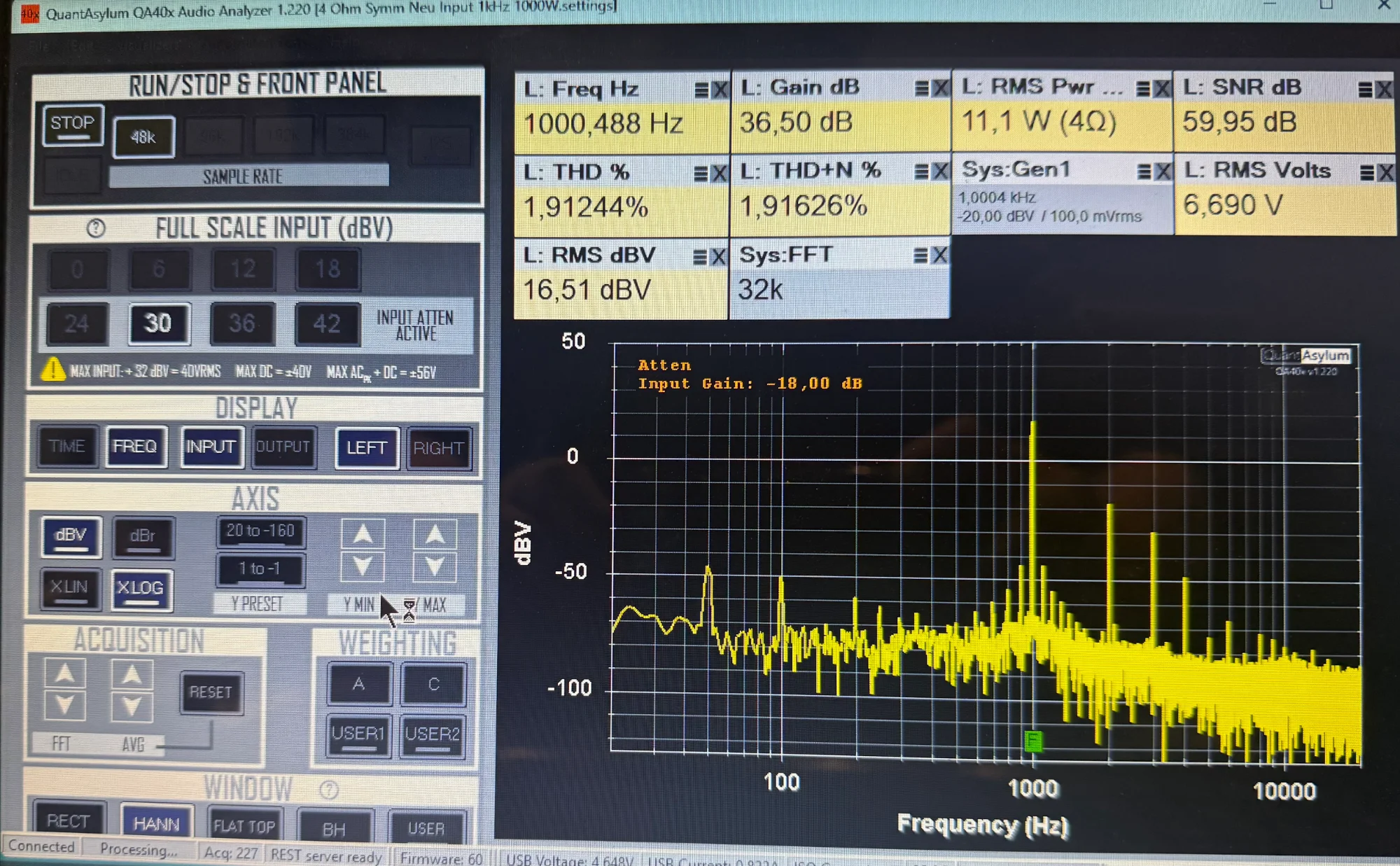Toggle the LEFT channel display

pos(367,448)
